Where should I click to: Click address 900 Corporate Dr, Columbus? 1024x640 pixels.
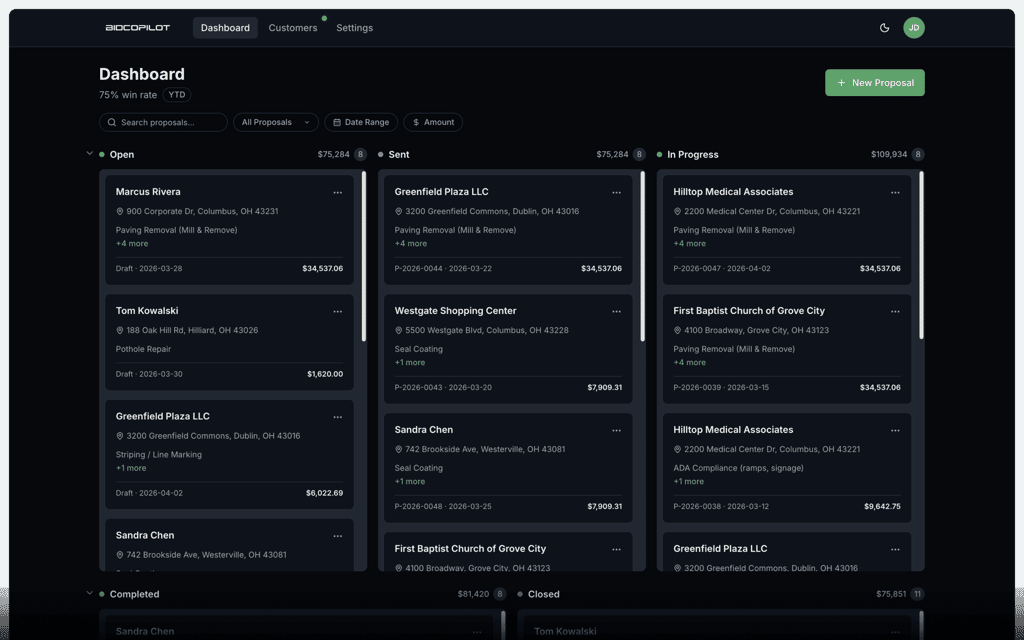(x=202, y=211)
